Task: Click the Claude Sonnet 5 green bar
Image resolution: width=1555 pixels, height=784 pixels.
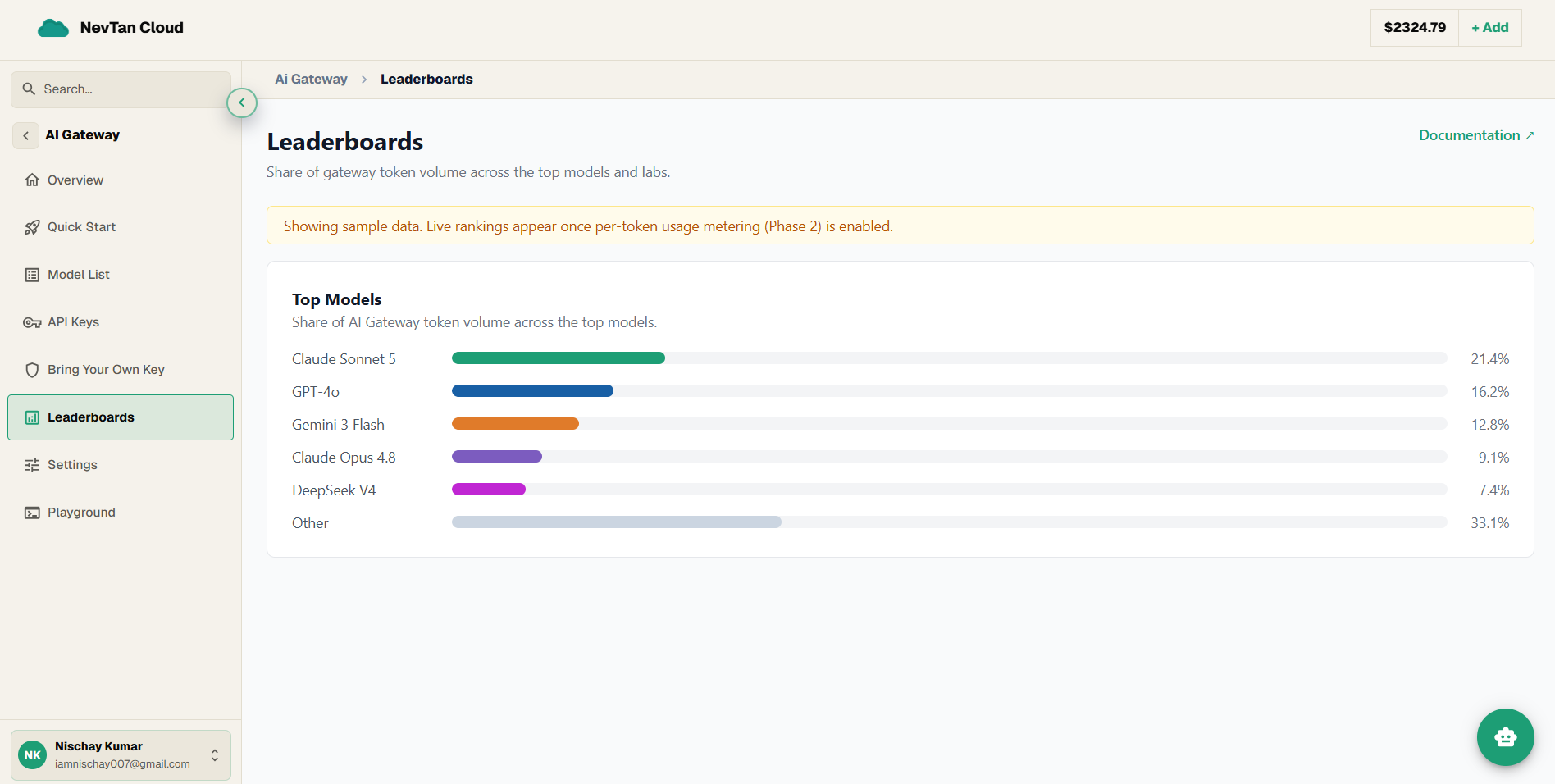Action: [559, 358]
